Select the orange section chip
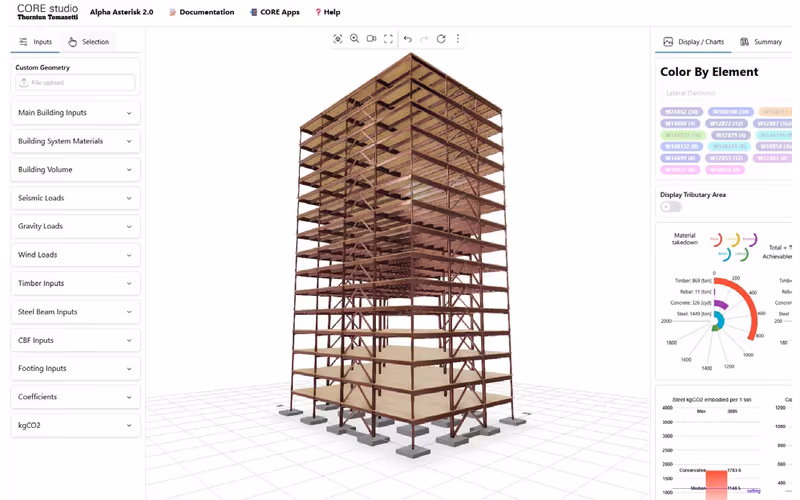The image size is (800, 500). tap(775, 112)
